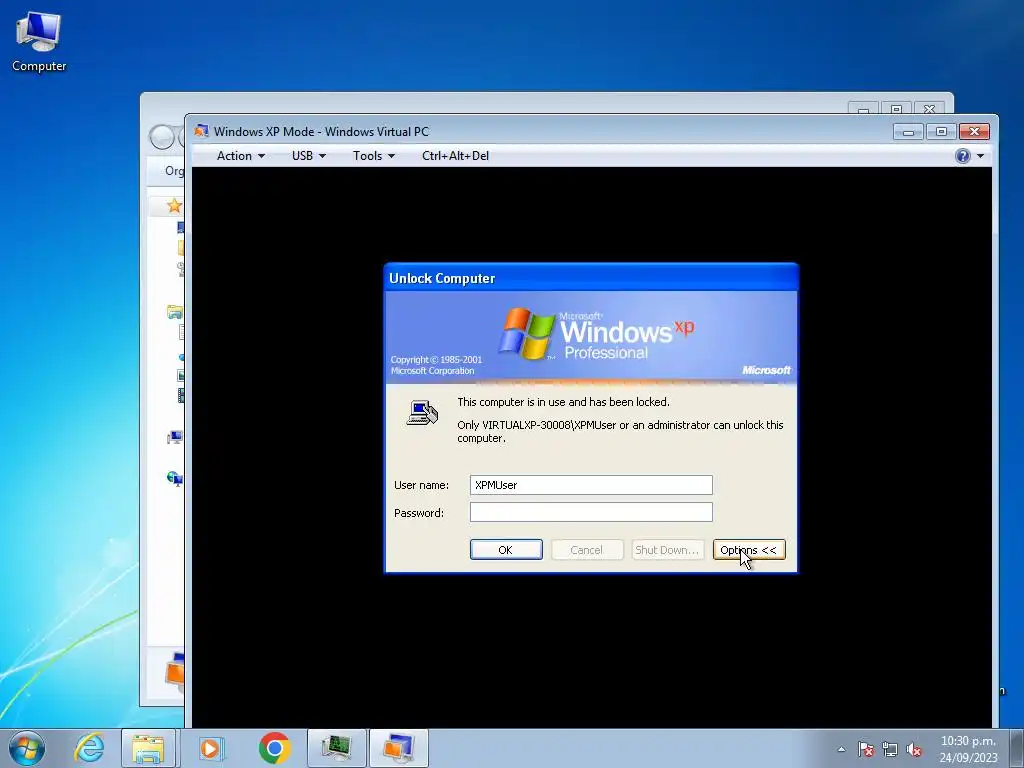Open Windows Explorer from the taskbar
1024x768 pixels.
[x=148, y=748]
